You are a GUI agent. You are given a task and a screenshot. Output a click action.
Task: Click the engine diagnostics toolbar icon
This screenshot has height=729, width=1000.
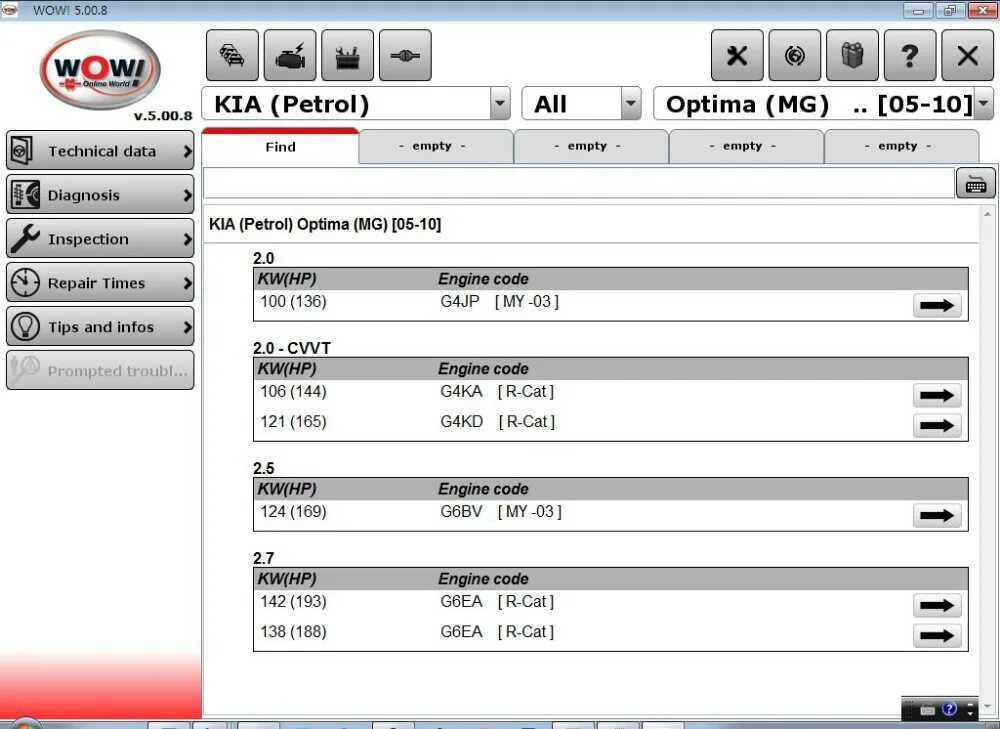[x=290, y=55]
